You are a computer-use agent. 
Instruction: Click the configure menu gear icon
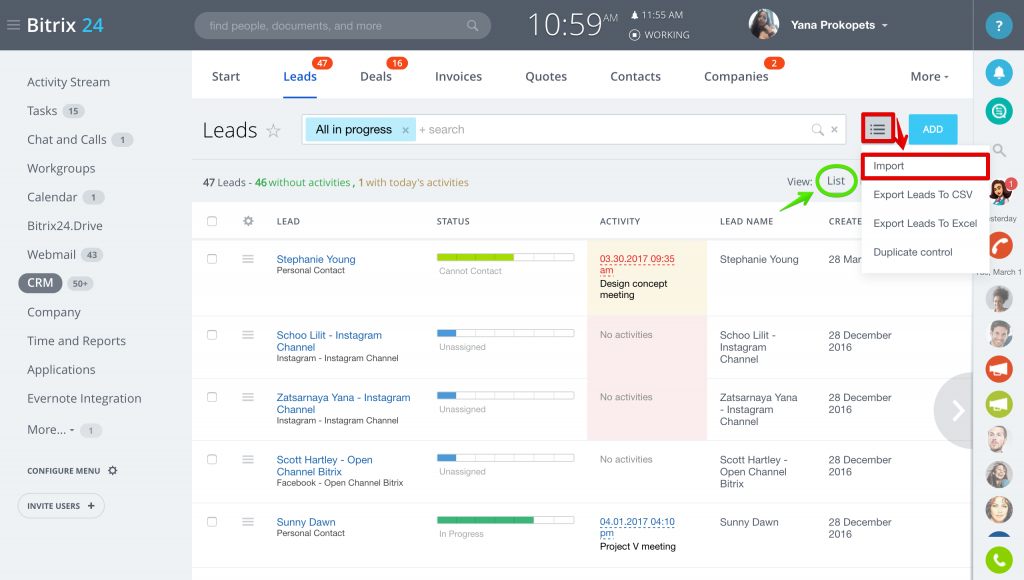pyautogui.click(x=112, y=470)
